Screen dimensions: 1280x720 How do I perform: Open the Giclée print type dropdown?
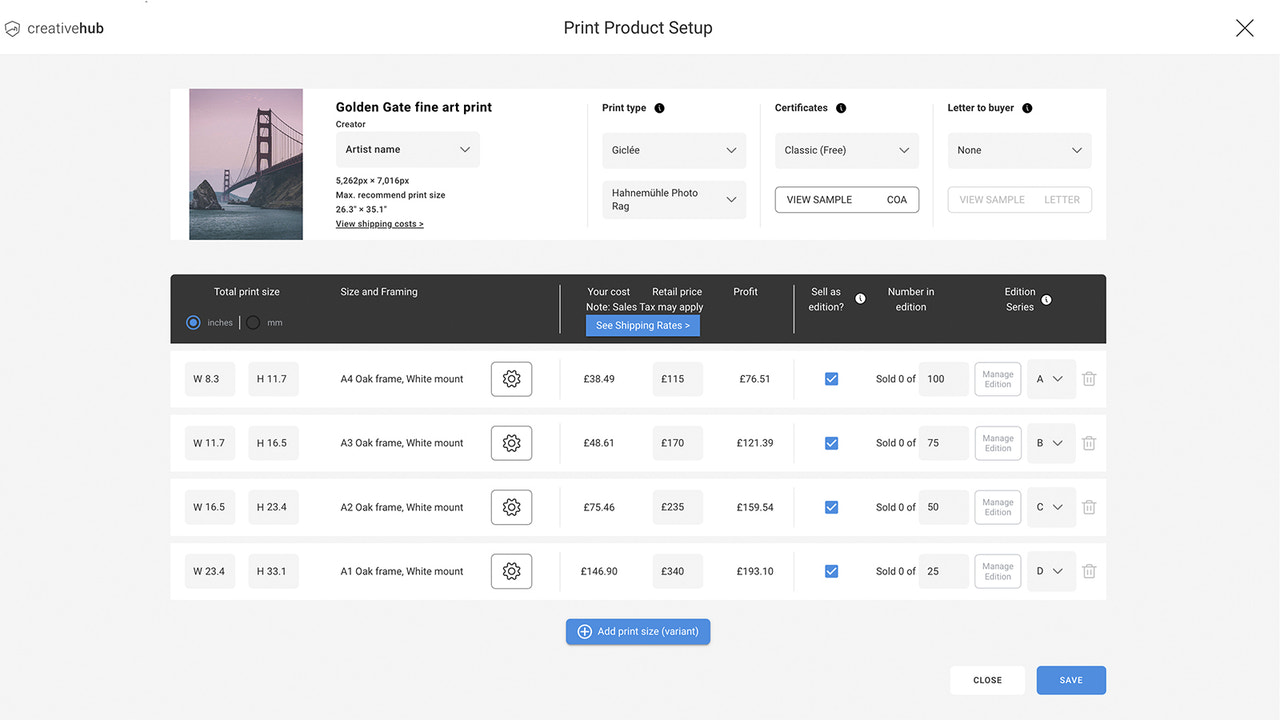click(x=673, y=150)
